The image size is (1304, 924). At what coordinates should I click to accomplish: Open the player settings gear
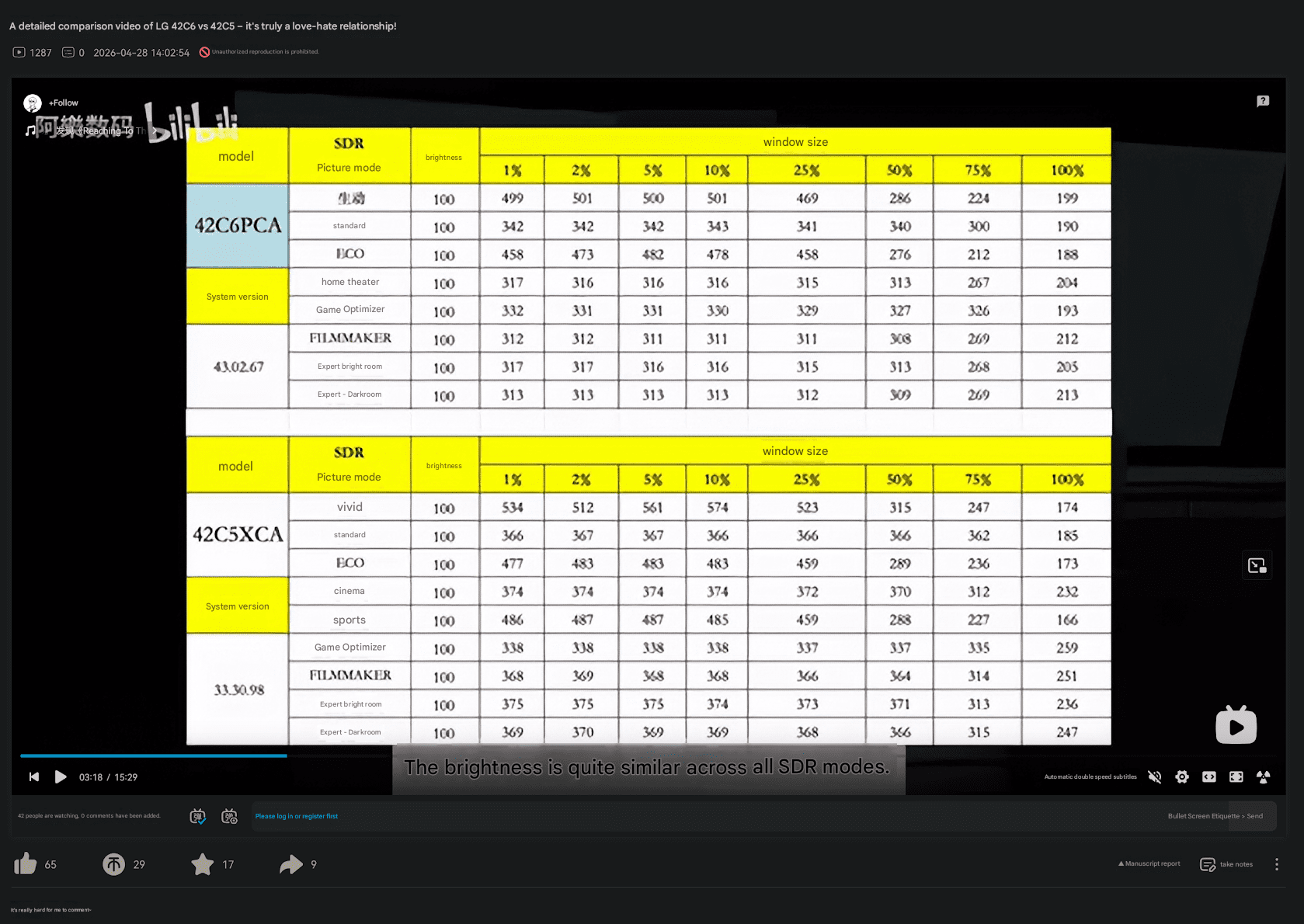(1182, 777)
